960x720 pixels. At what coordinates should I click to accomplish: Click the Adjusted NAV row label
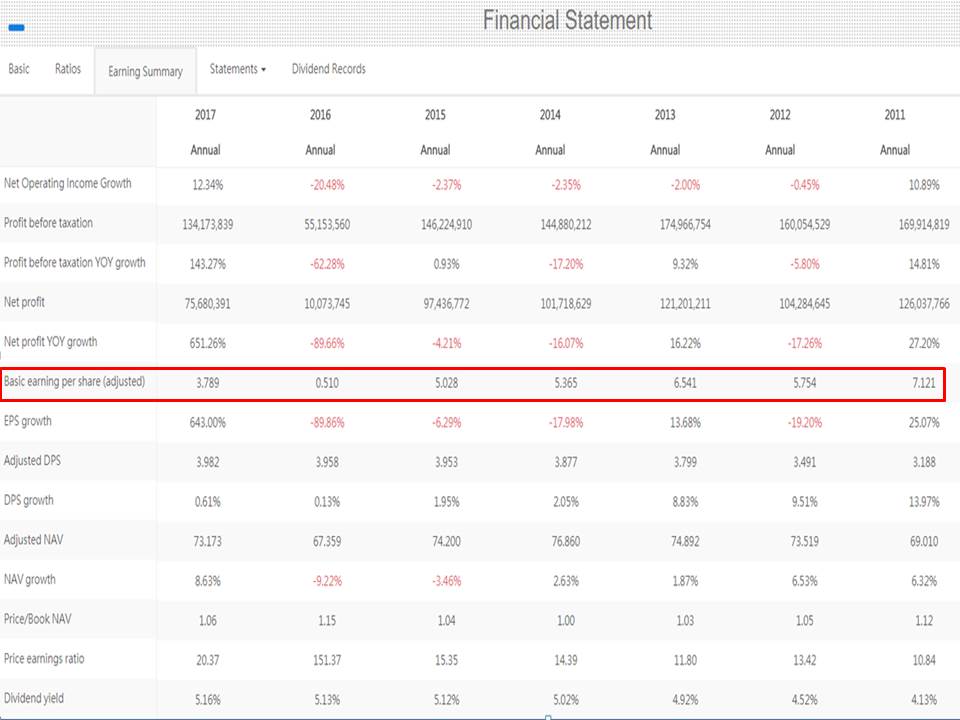(x=36, y=540)
